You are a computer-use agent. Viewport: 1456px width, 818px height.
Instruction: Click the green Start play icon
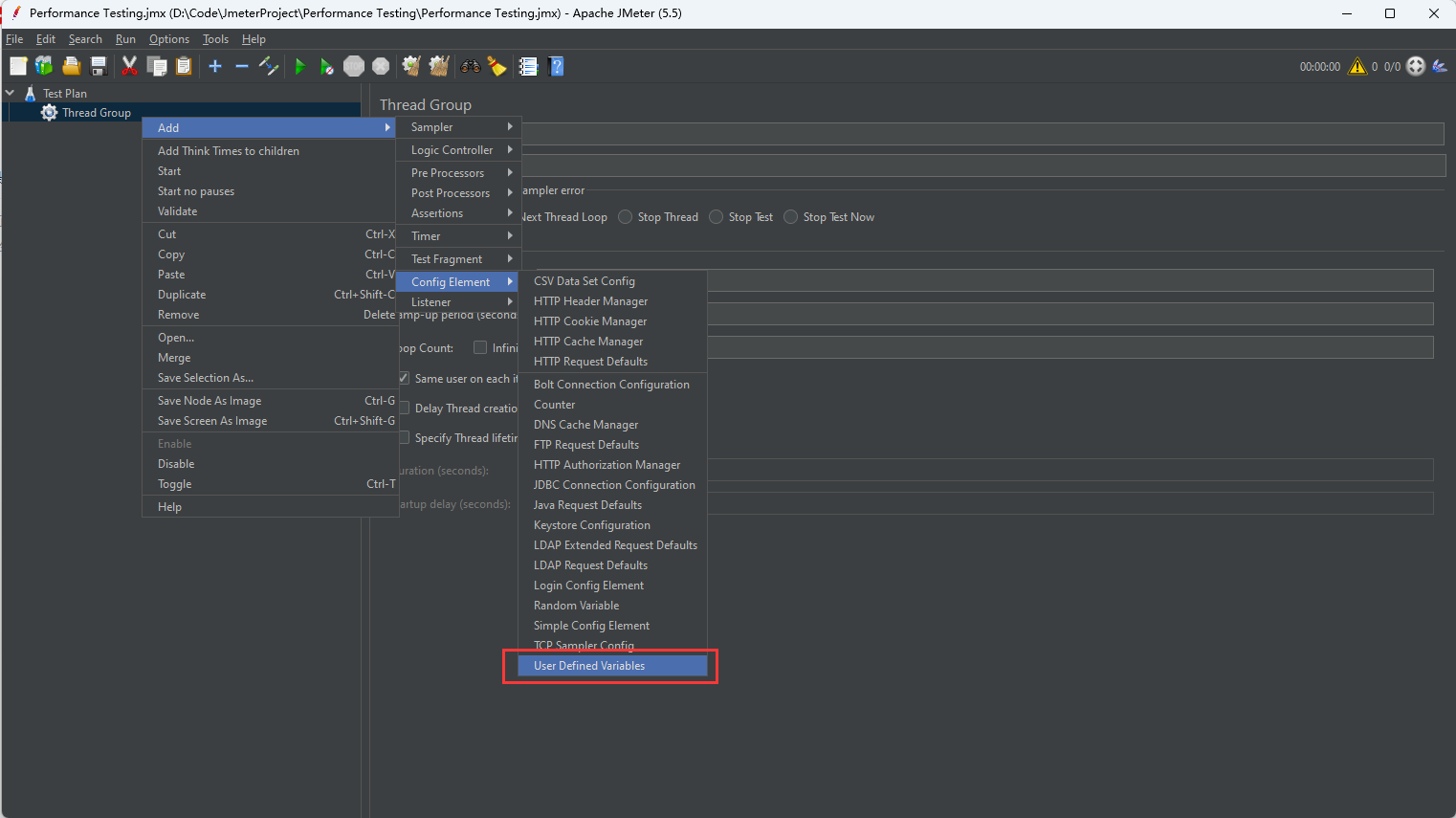pos(300,66)
